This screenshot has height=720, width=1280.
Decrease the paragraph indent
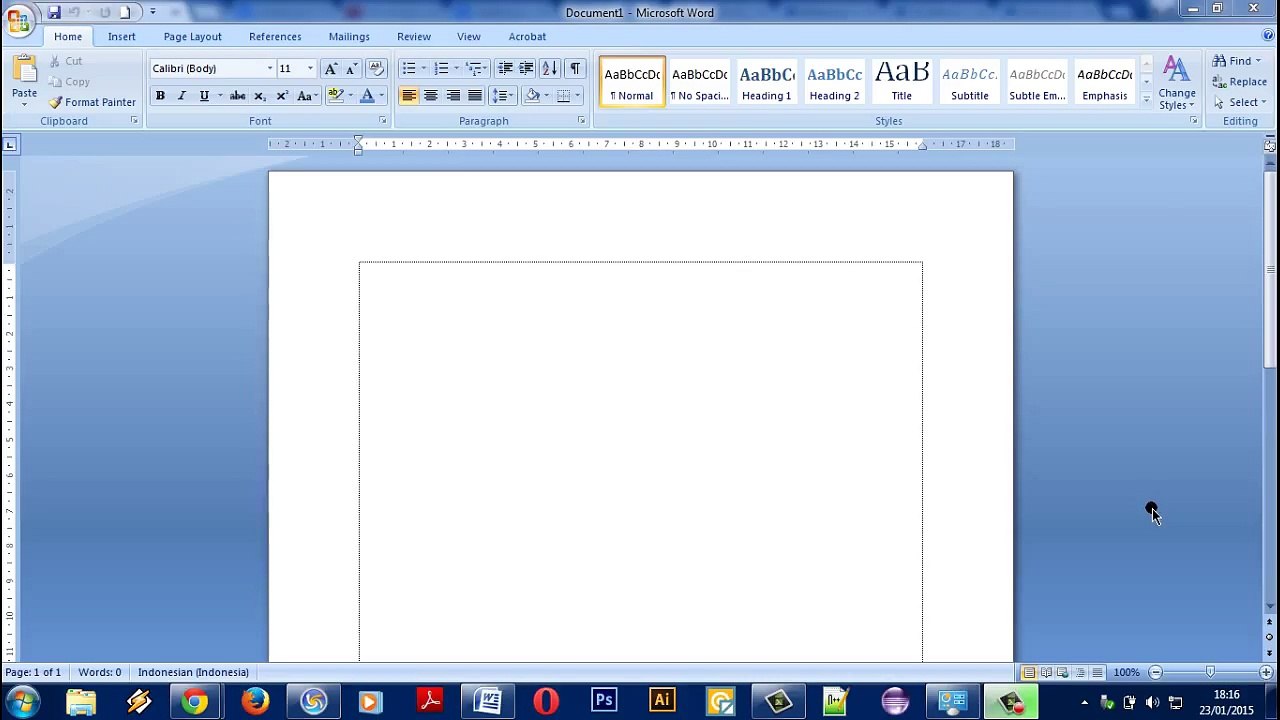point(505,68)
